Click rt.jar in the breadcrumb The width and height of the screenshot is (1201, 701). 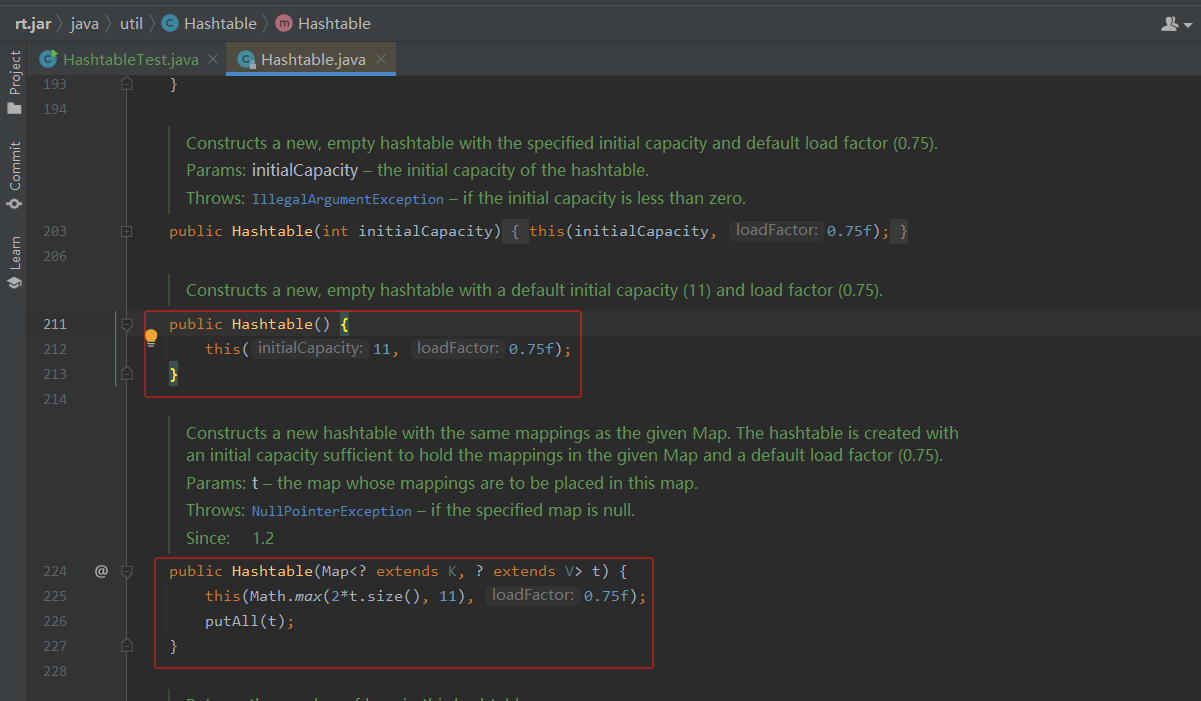pos(32,22)
